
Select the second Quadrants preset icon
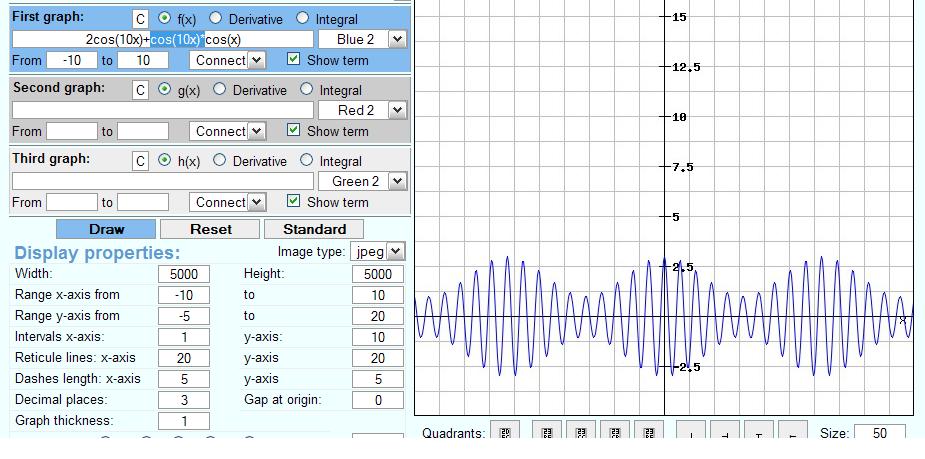click(x=546, y=433)
